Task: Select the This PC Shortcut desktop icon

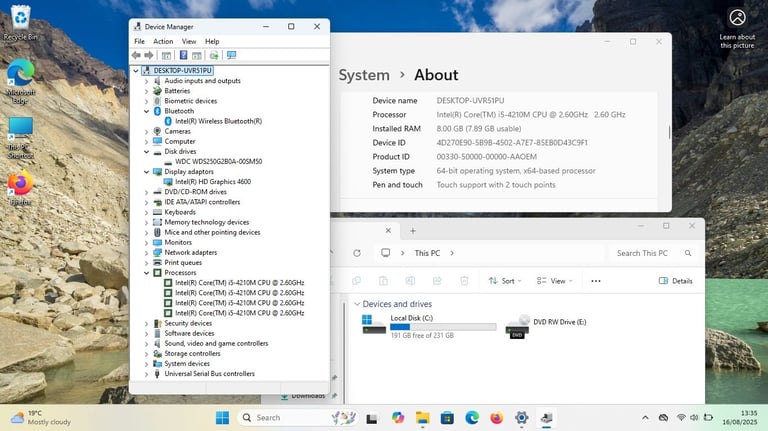Action: coord(21,138)
